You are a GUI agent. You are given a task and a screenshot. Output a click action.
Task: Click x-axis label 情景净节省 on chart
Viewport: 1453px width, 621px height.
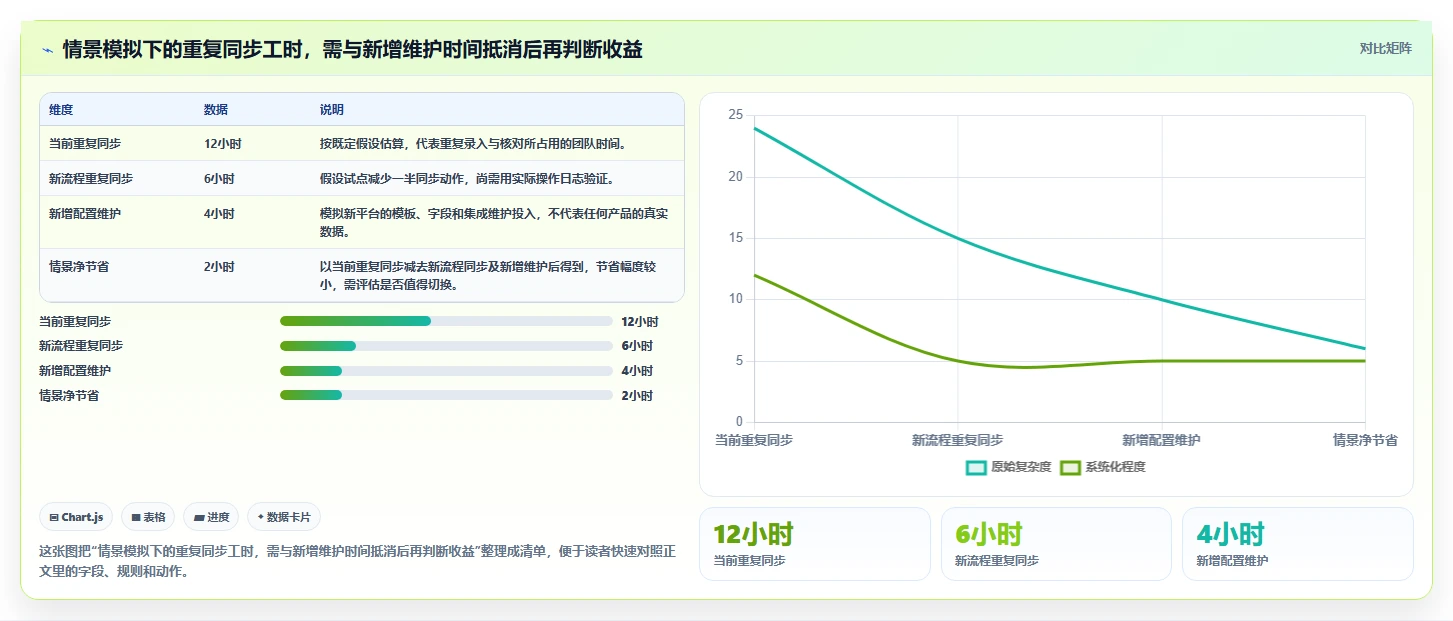tap(1366, 440)
